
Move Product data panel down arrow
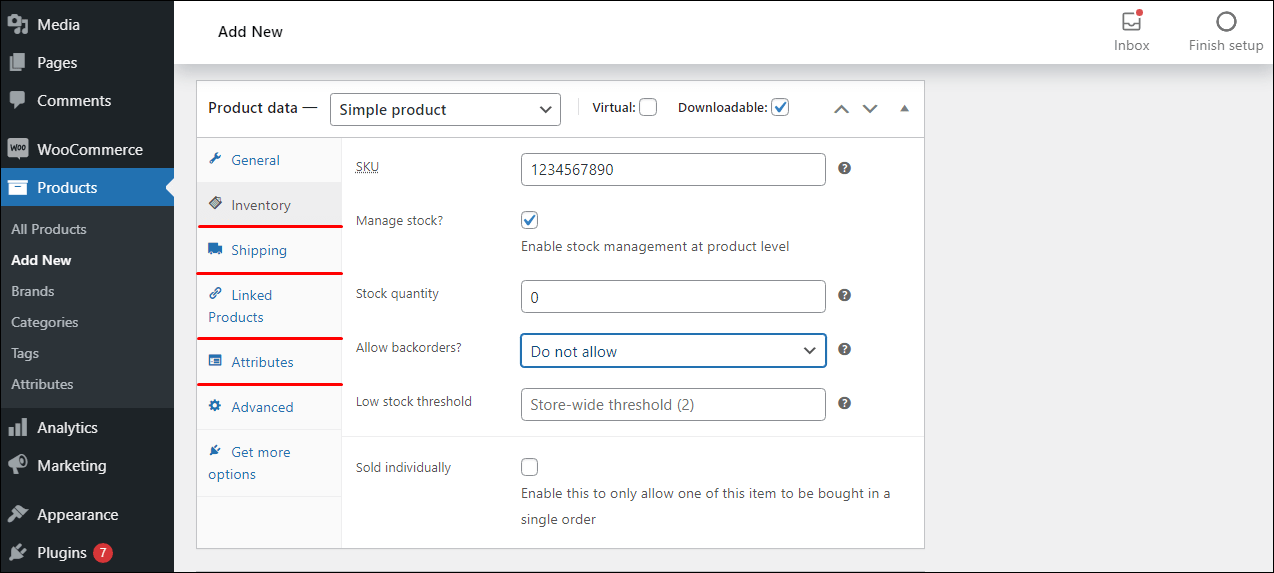tap(870, 108)
